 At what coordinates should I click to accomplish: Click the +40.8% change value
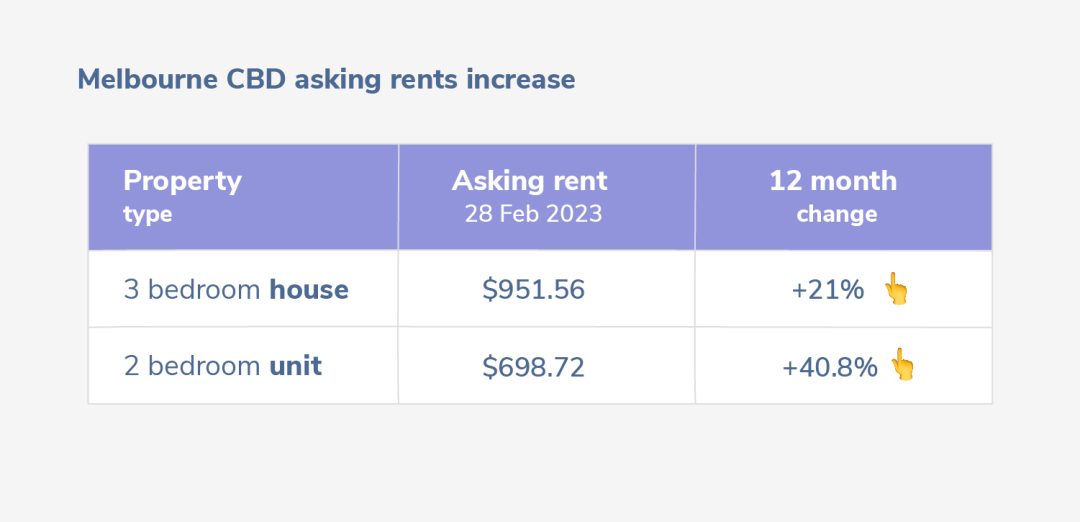click(x=830, y=367)
